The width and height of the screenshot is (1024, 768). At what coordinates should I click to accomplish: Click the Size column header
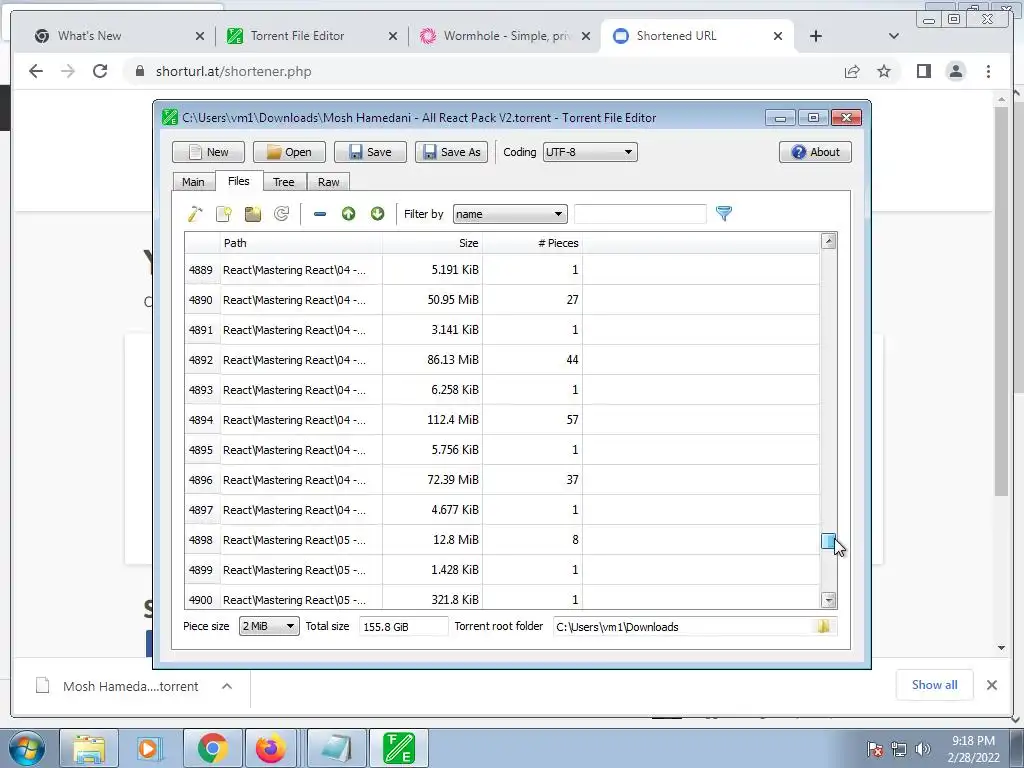(432, 243)
